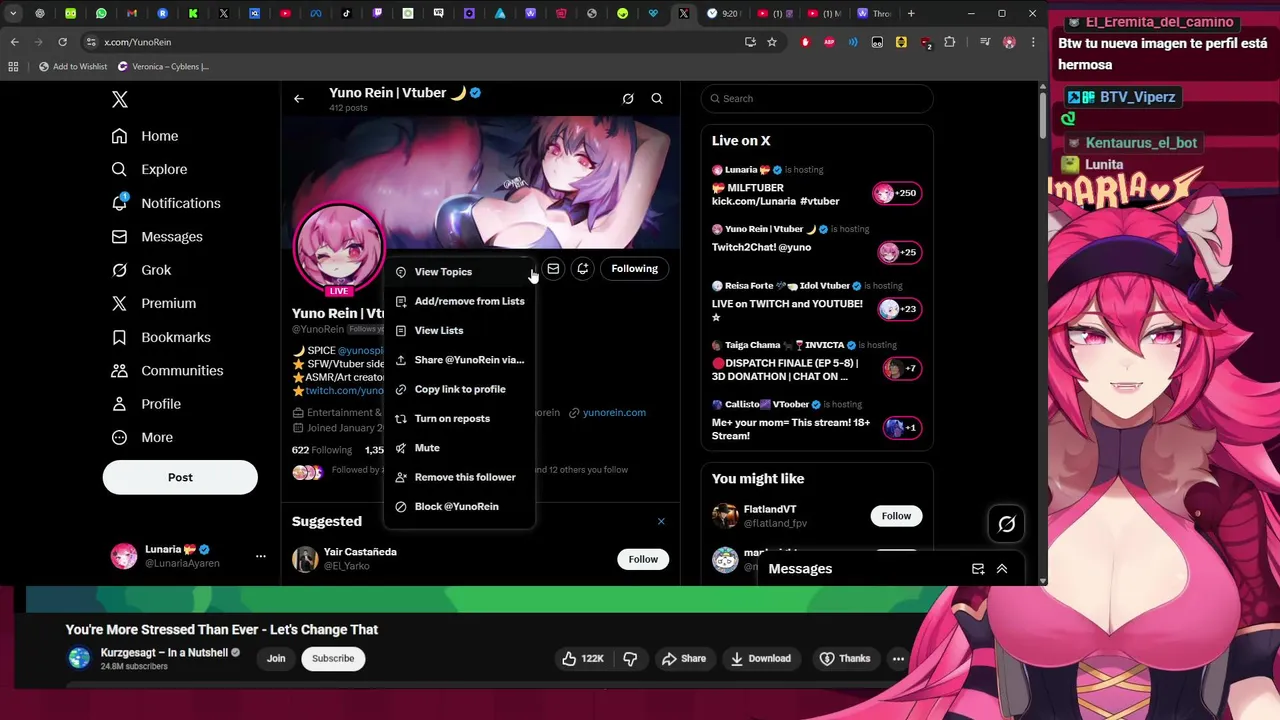Go back using profile header arrow
1280x720 pixels.
click(x=299, y=98)
